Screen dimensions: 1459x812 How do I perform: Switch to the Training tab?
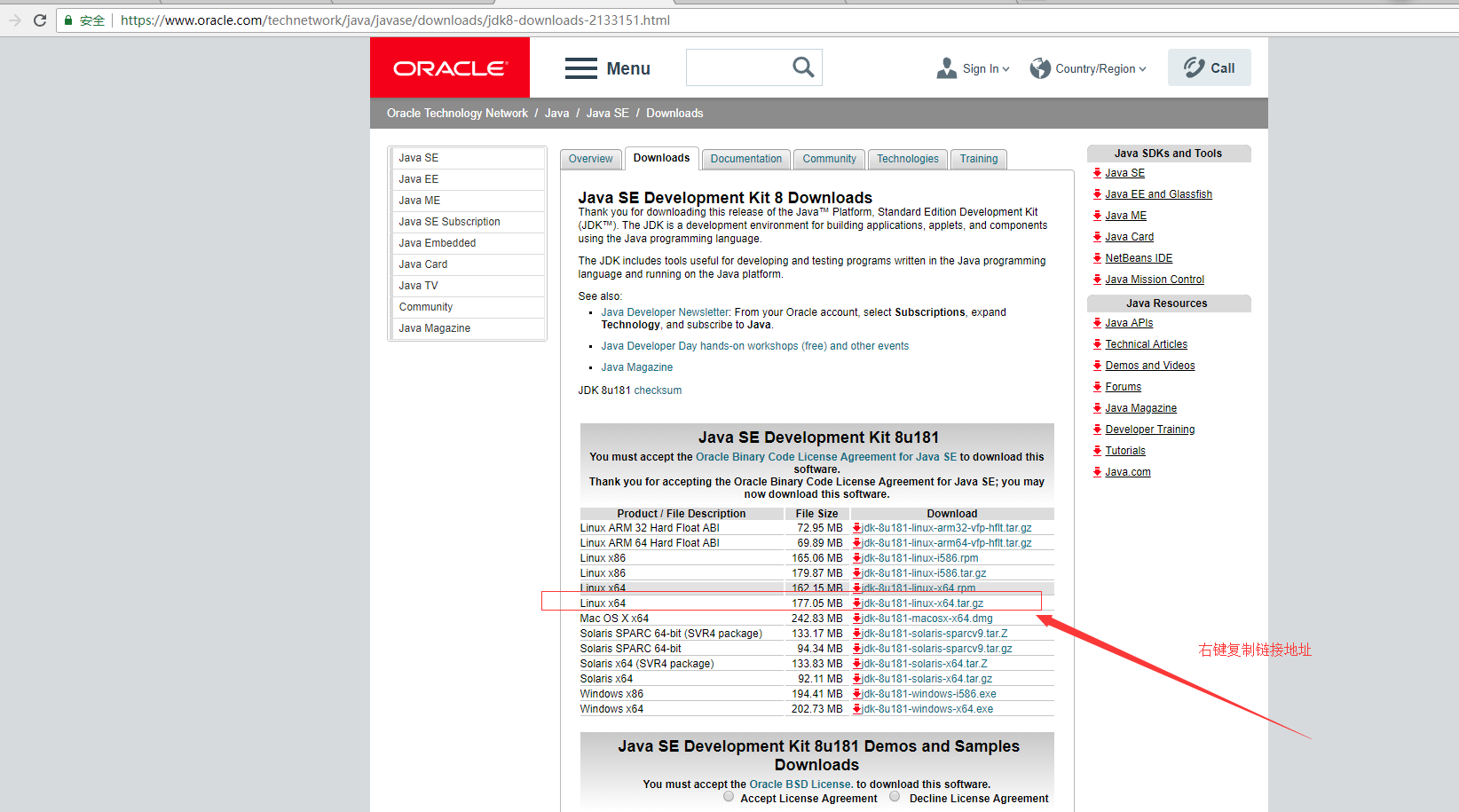point(979,159)
